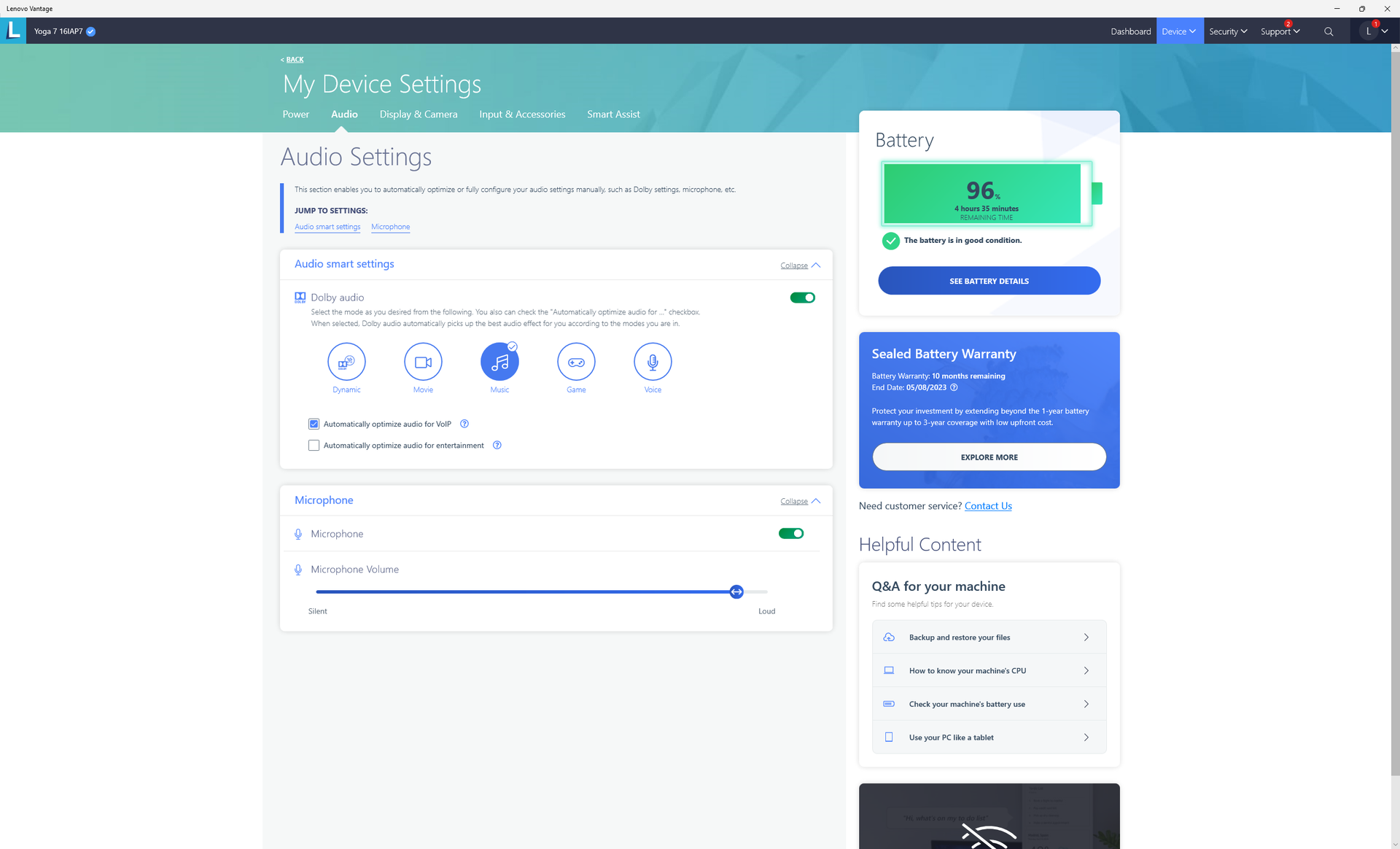Select the Dynamic Dolby audio mode
Screen dimensions: 1400x849
click(346, 362)
